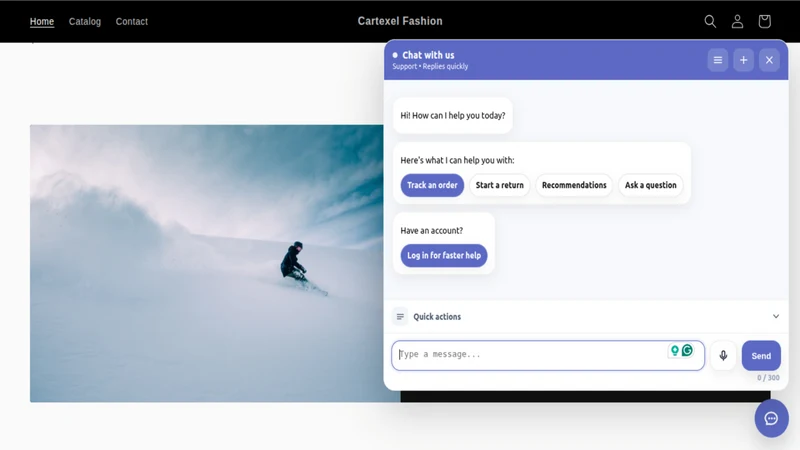Click the Cartexel Fashion store title
This screenshot has width=800, height=450.
click(x=400, y=21)
